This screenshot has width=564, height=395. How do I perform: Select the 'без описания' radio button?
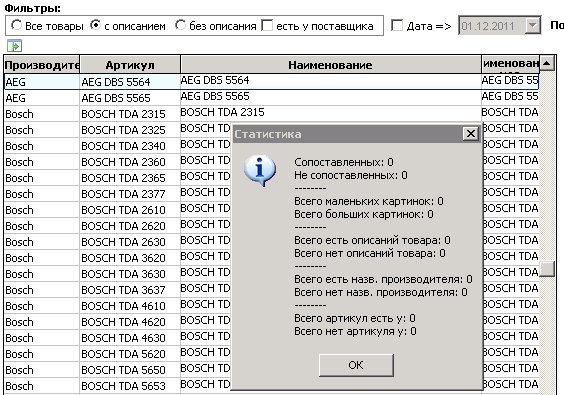pyautogui.click(x=180, y=26)
